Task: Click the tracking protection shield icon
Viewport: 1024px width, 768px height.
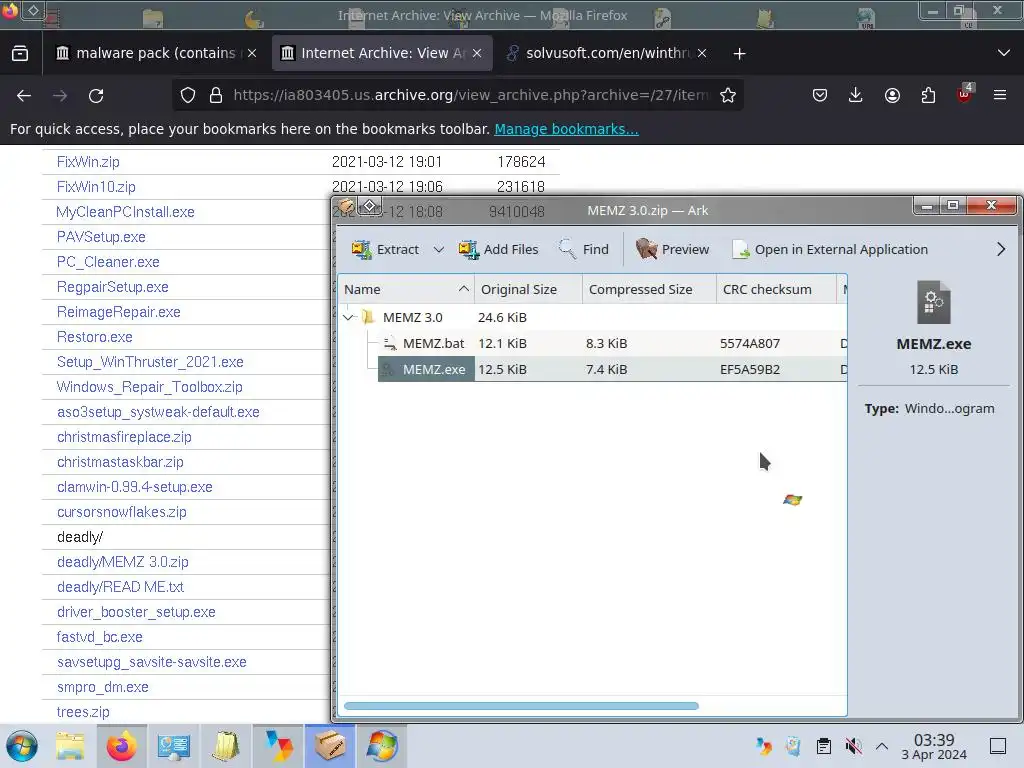Action: pyautogui.click(x=188, y=95)
